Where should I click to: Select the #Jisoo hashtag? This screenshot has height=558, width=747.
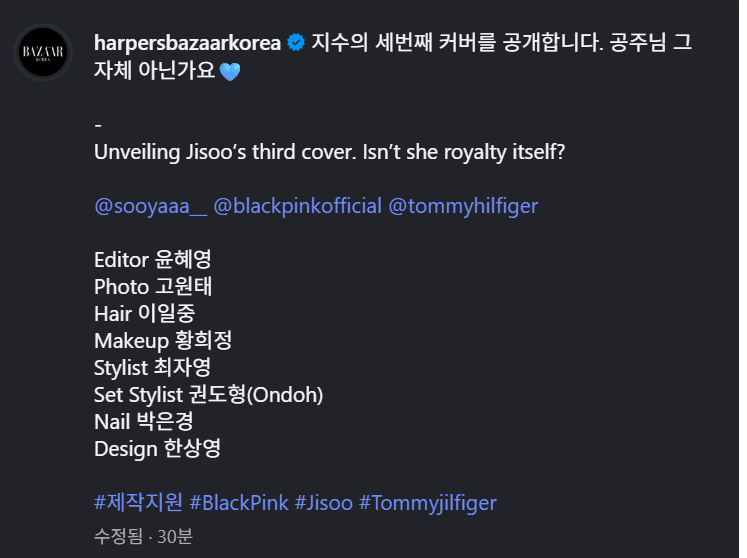pyautogui.click(x=324, y=502)
